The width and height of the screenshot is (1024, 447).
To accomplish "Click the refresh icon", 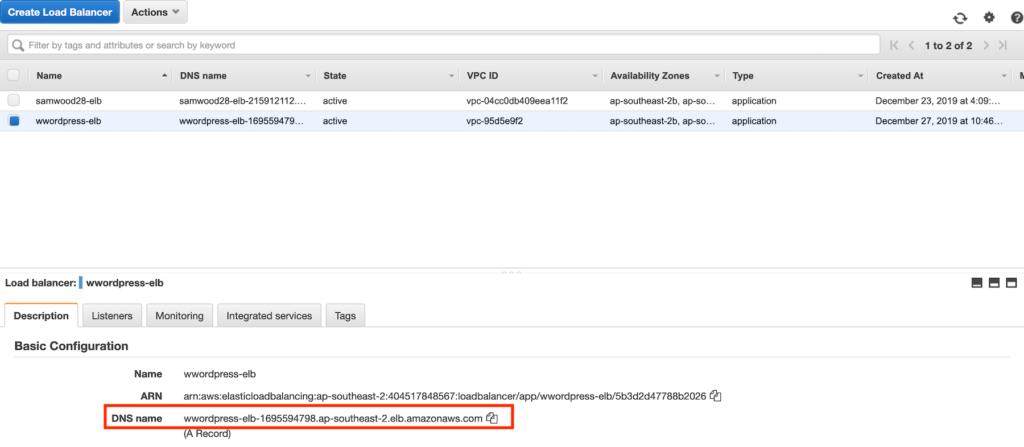I will point(959,18).
